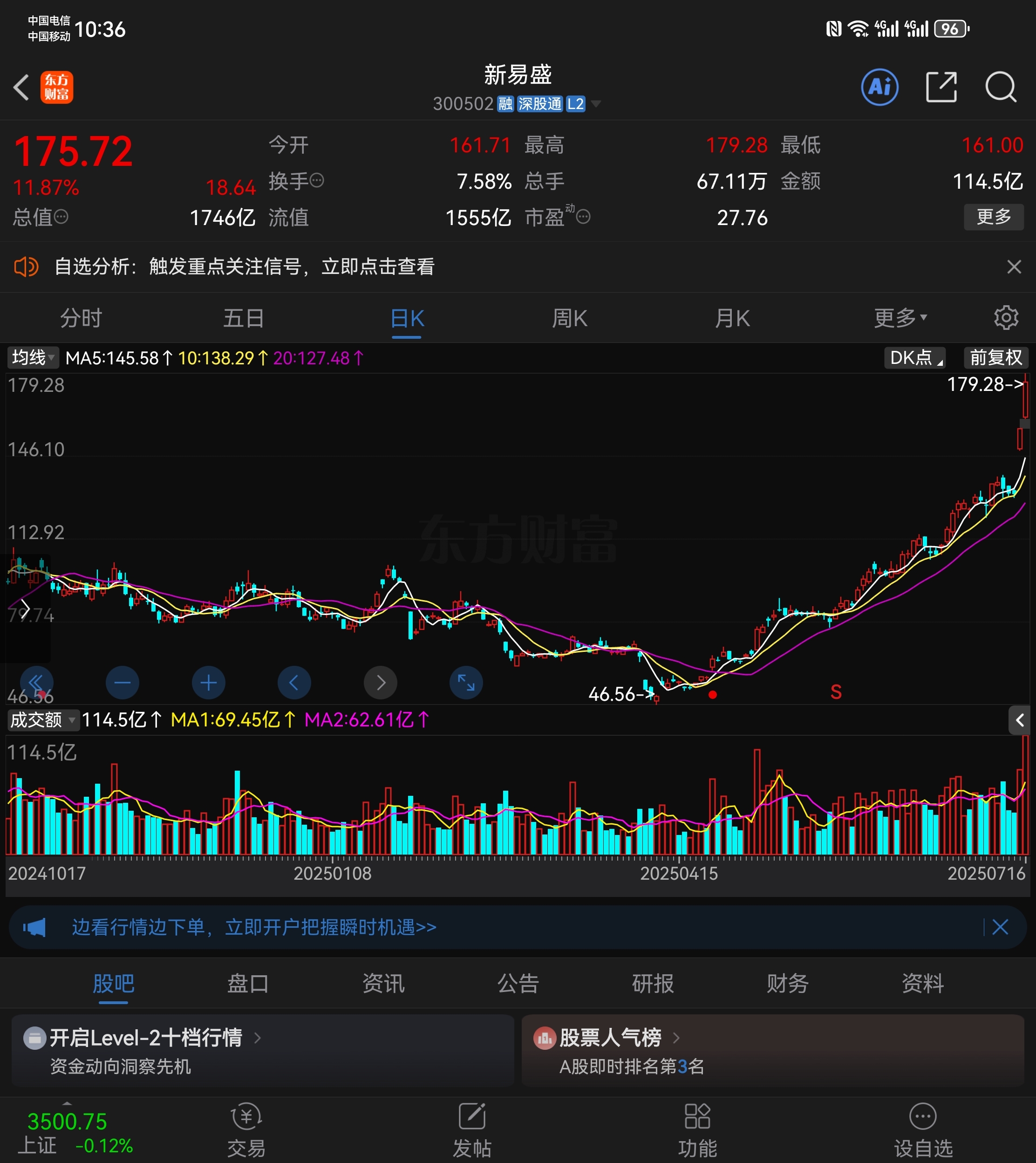This screenshot has height=1163, width=1036.
Task: Tap the 总值 info icon
Action: [61, 217]
